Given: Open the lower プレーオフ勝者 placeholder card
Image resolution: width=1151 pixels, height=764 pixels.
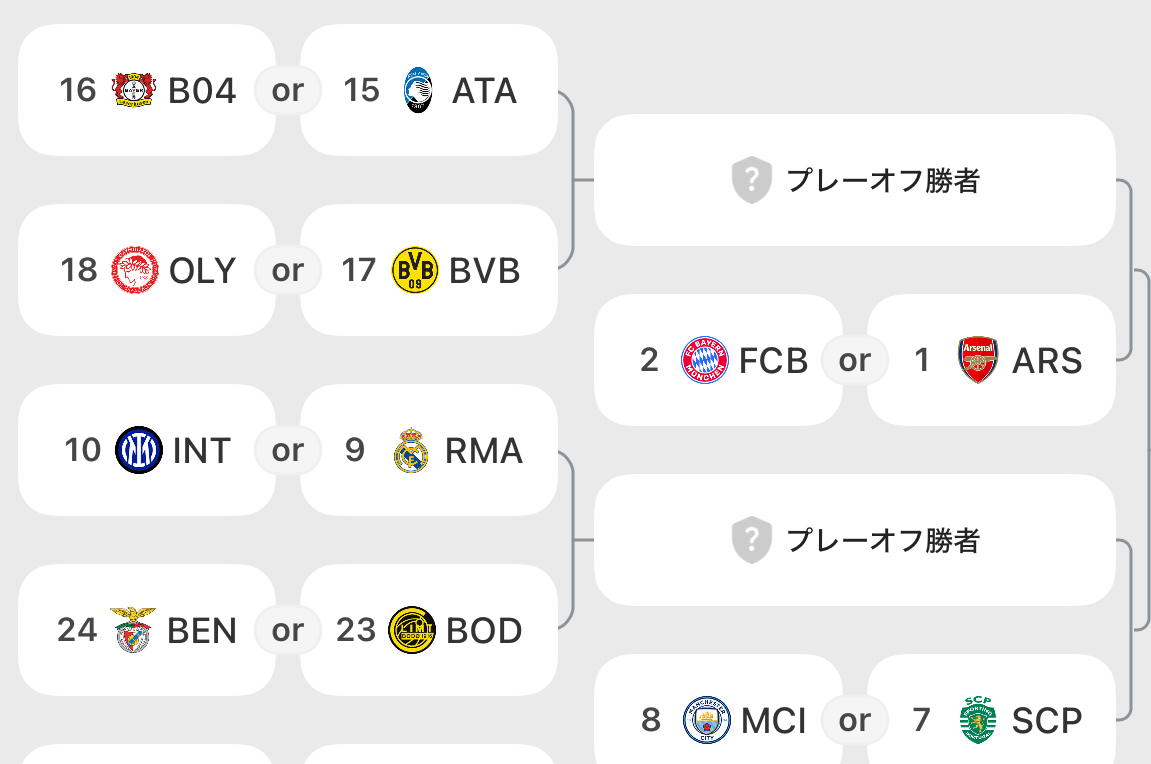Looking at the screenshot, I should [854, 540].
